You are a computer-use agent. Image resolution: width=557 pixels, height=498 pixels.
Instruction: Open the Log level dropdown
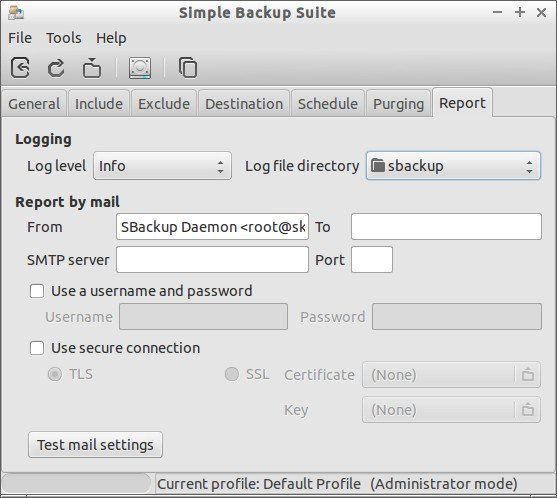[x=162, y=166]
